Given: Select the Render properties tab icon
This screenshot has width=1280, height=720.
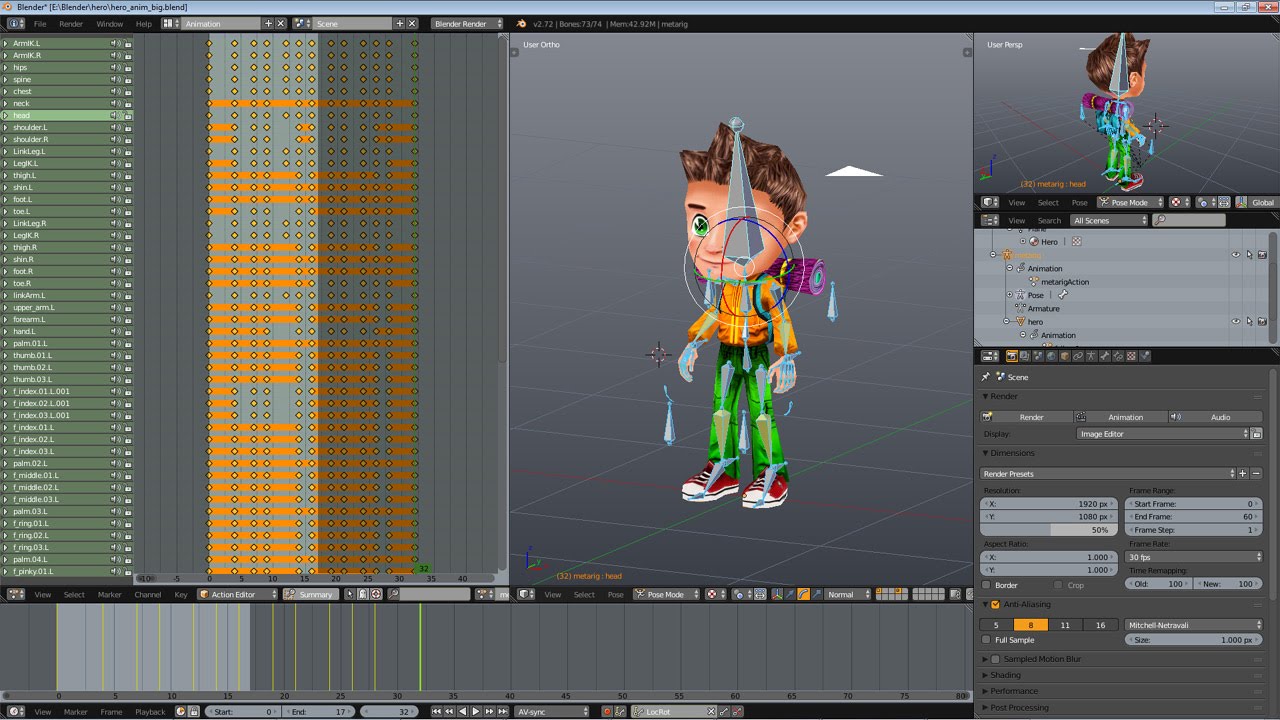Looking at the screenshot, I should pos(1011,356).
